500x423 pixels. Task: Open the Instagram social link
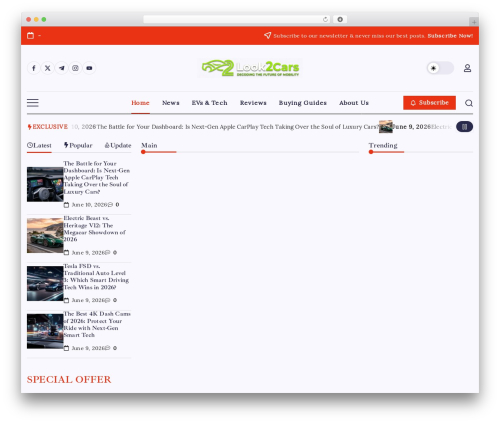(x=75, y=68)
